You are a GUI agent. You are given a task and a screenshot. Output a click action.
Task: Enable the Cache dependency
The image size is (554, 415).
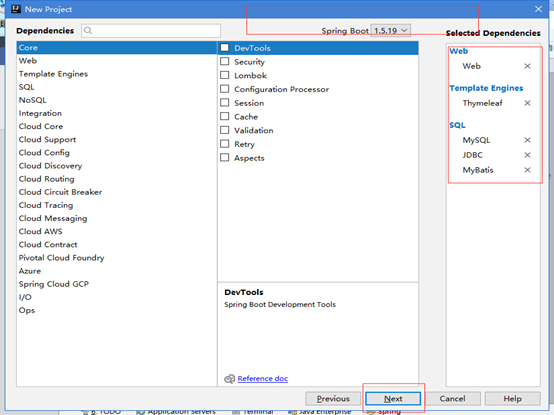(x=225, y=117)
